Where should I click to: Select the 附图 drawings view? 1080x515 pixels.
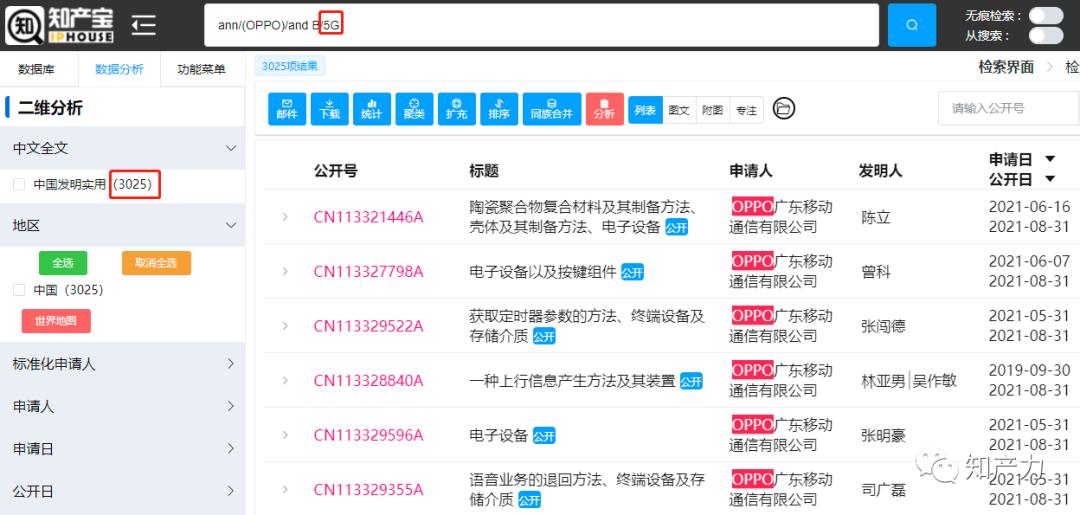tap(713, 109)
